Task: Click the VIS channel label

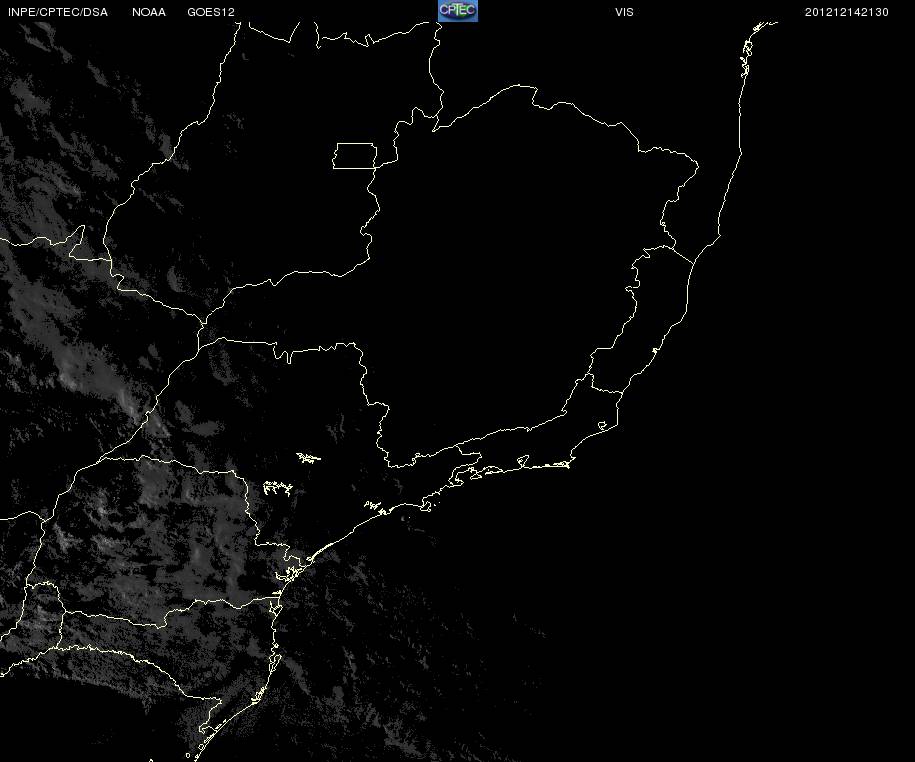Action: tap(624, 12)
